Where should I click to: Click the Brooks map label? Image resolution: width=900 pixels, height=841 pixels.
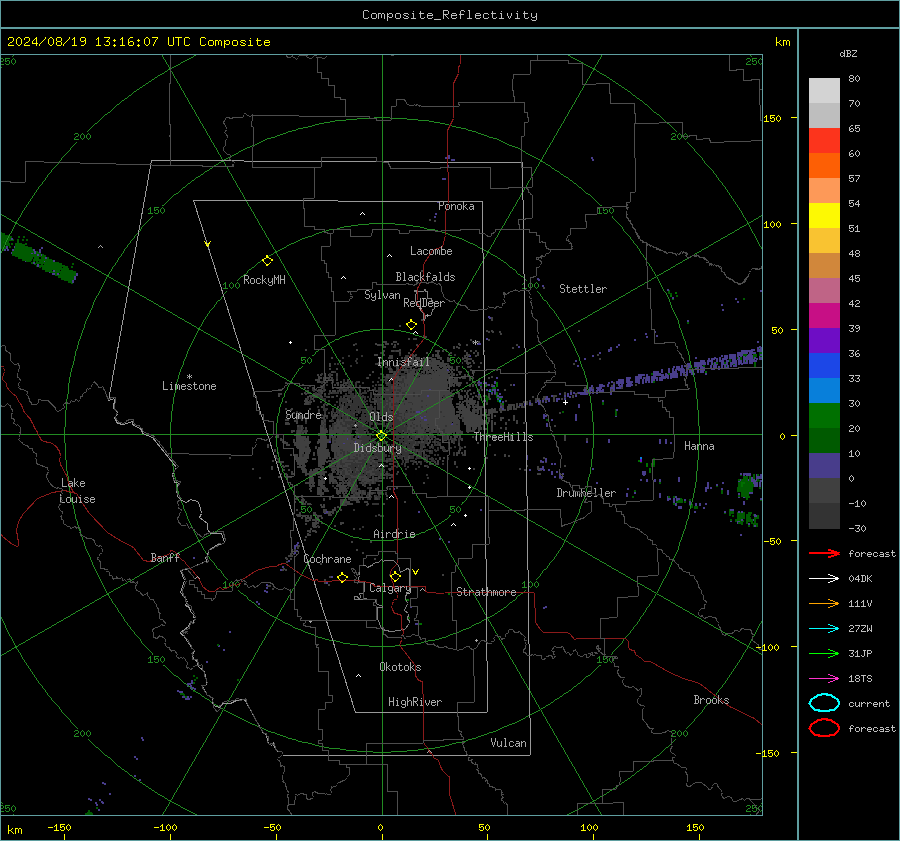click(711, 700)
